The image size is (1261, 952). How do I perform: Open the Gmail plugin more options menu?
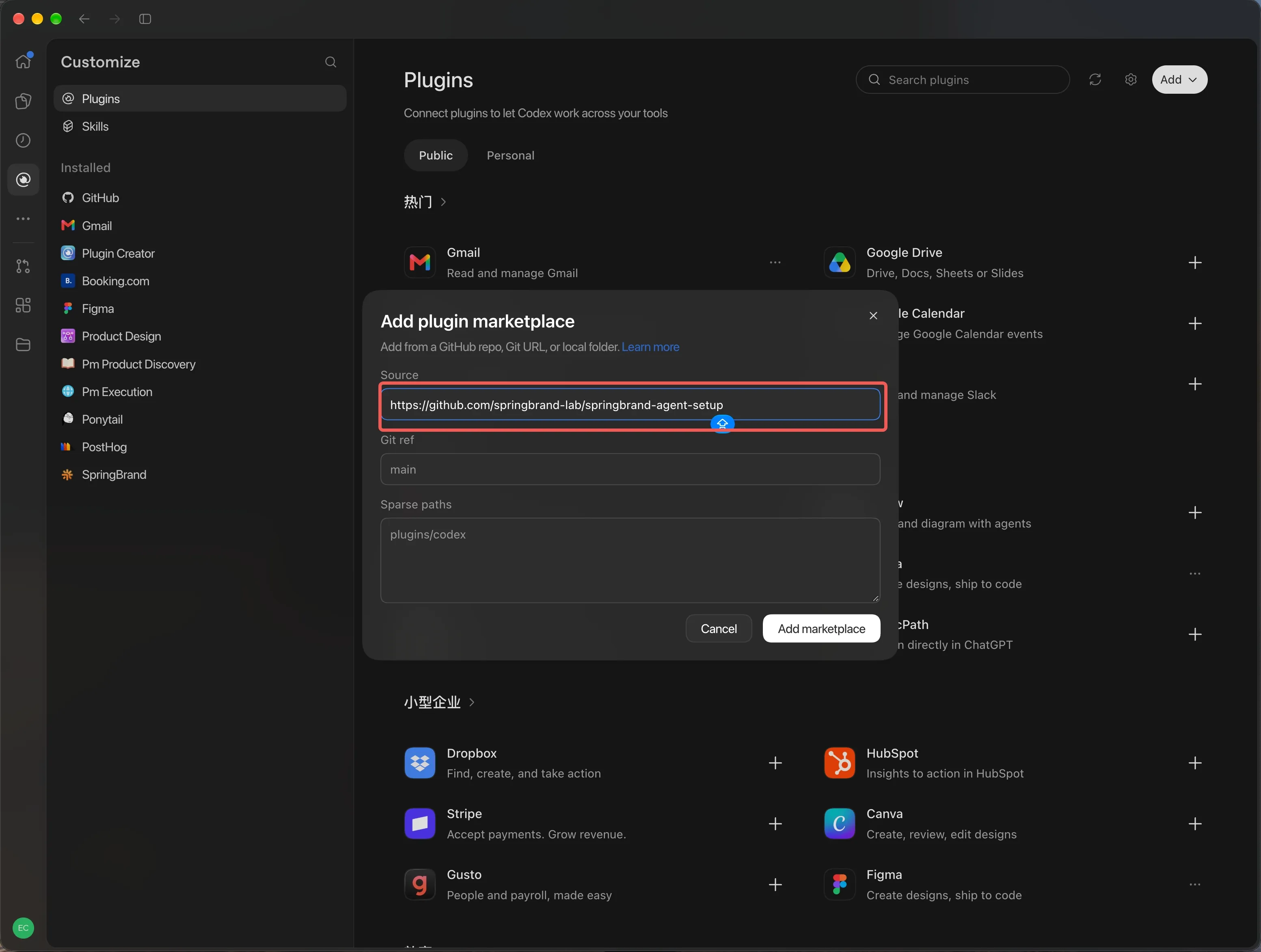point(775,263)
